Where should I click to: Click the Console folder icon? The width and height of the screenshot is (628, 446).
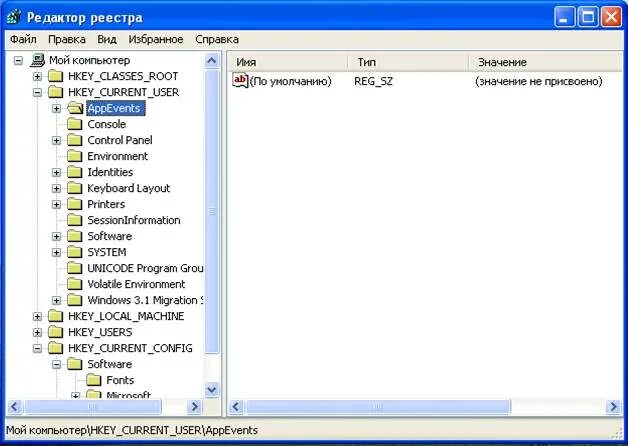click(x=74, y=124)
